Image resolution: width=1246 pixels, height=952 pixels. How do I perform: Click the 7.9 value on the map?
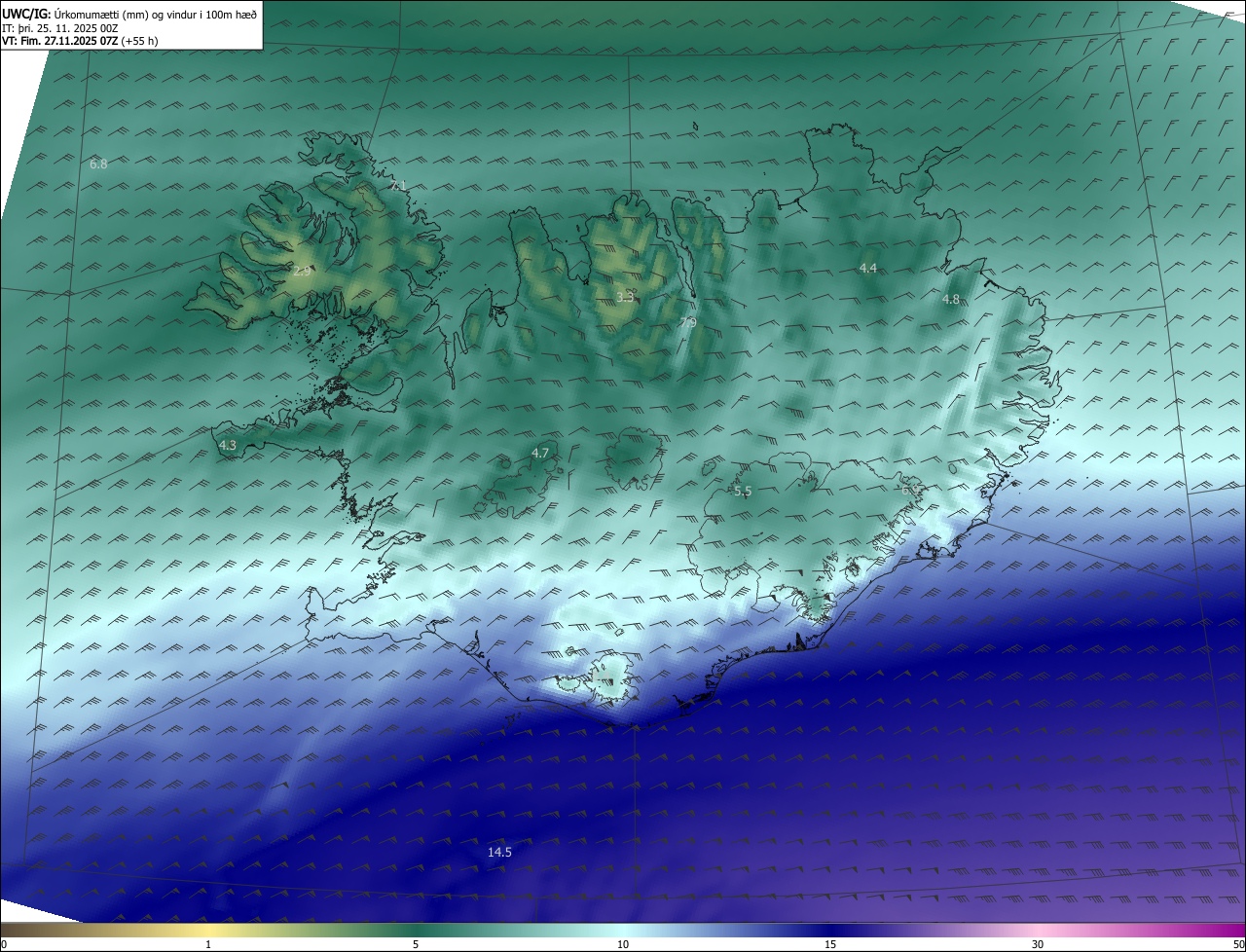tap(687, 322)
